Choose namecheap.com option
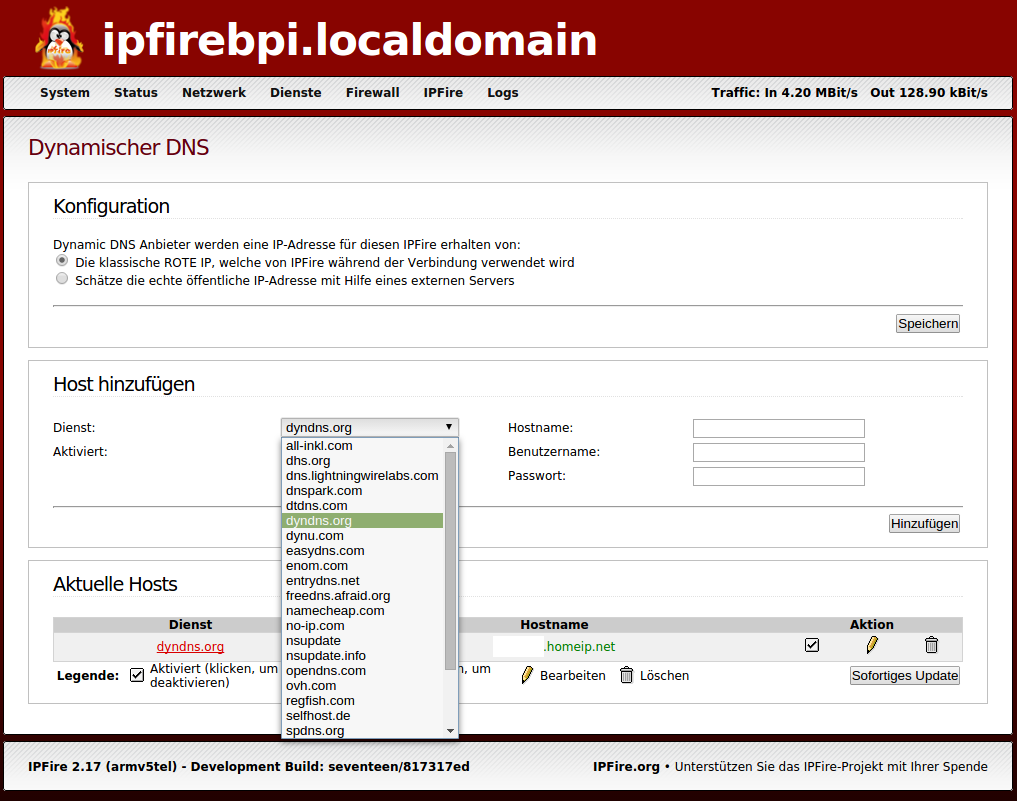Viewport: 1017px width, 801px height. 363,610
